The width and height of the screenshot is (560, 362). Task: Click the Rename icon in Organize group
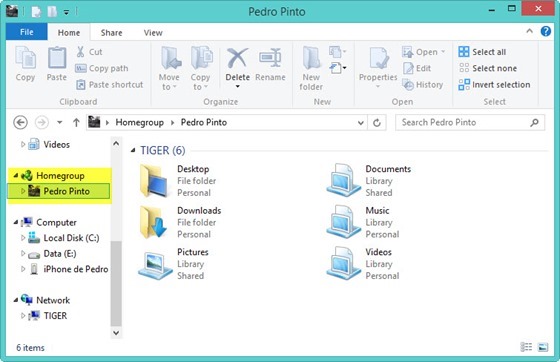click(x=270, y=57)
